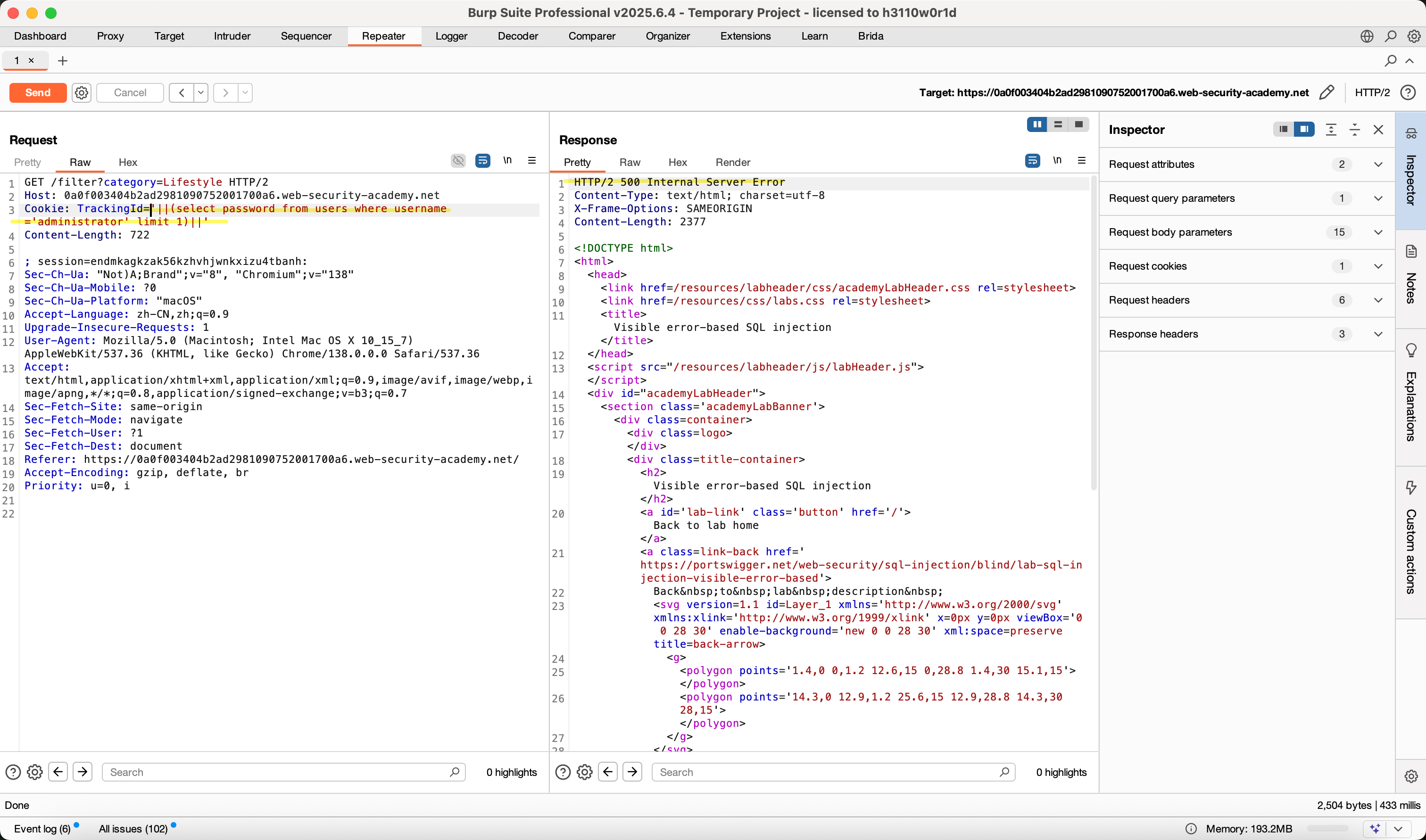Open request send settings gear
This screenshot has height=840, width=1426.
[x=82, y=92]
